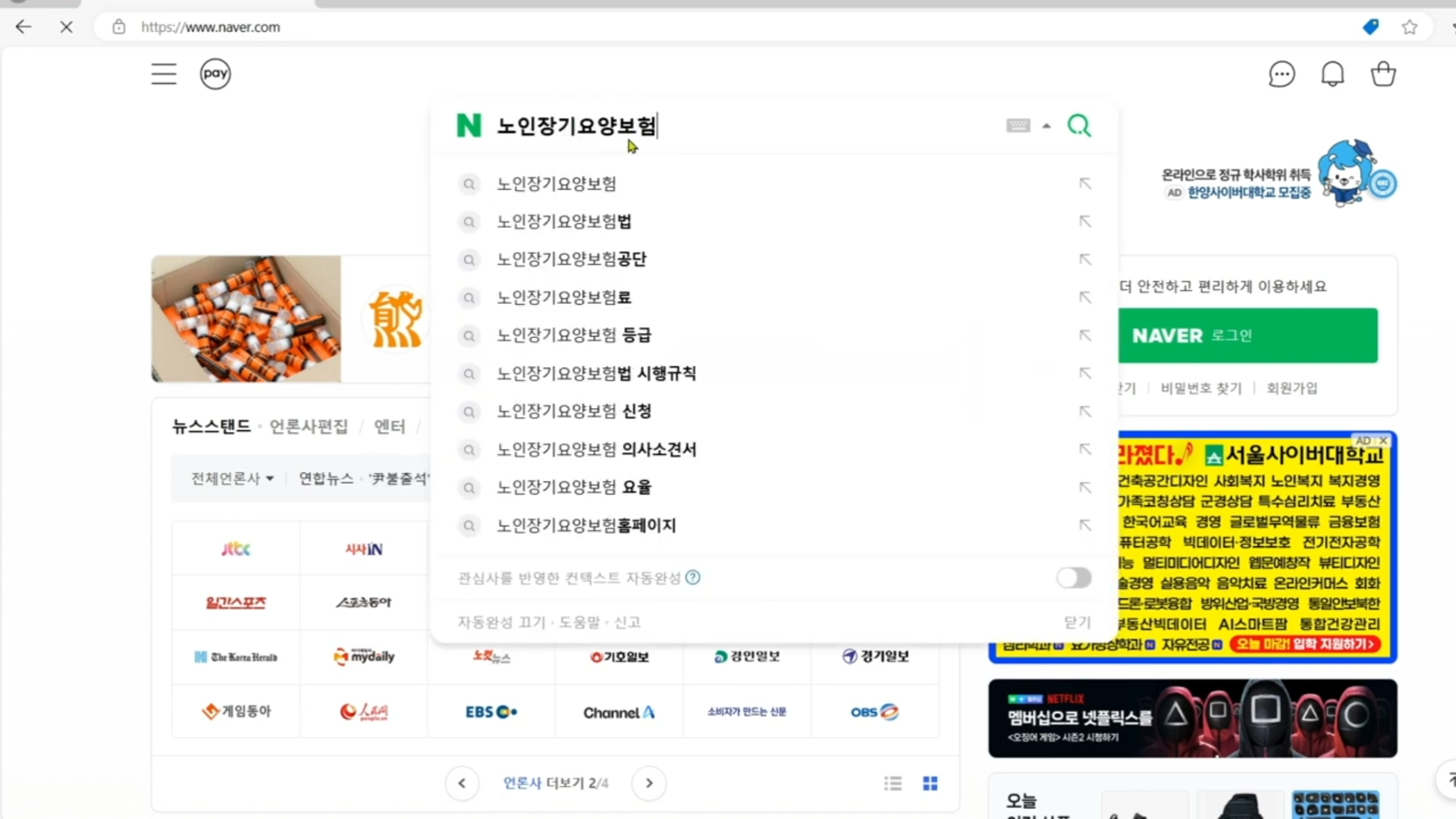Click the 회원가입 link

click(x=1291, y=388)
